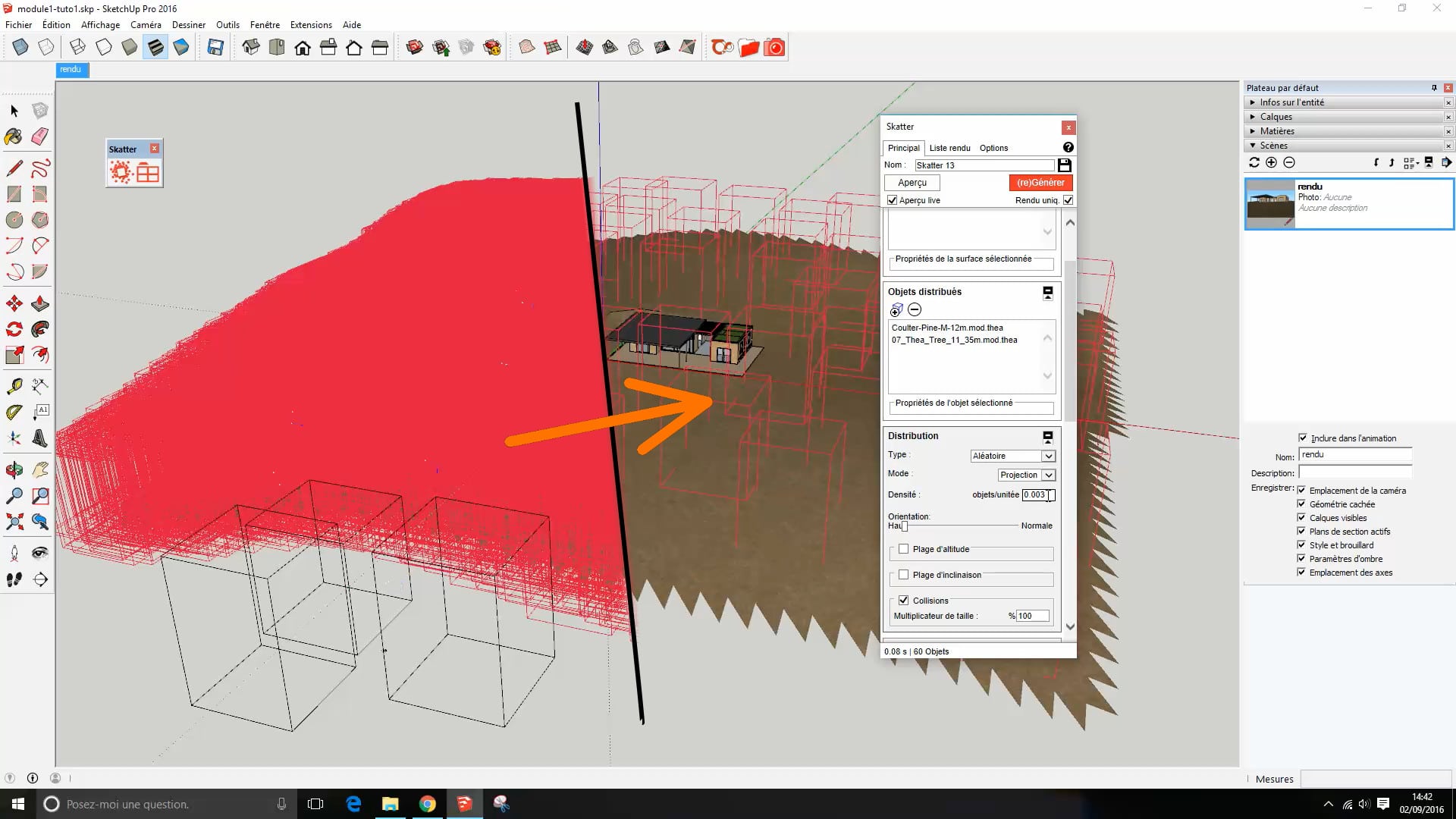This screenshot has height=819, width=1456.
Task: Adjust the Orientation Haut-Normale slider handle
Action: (x=904, y=526)
